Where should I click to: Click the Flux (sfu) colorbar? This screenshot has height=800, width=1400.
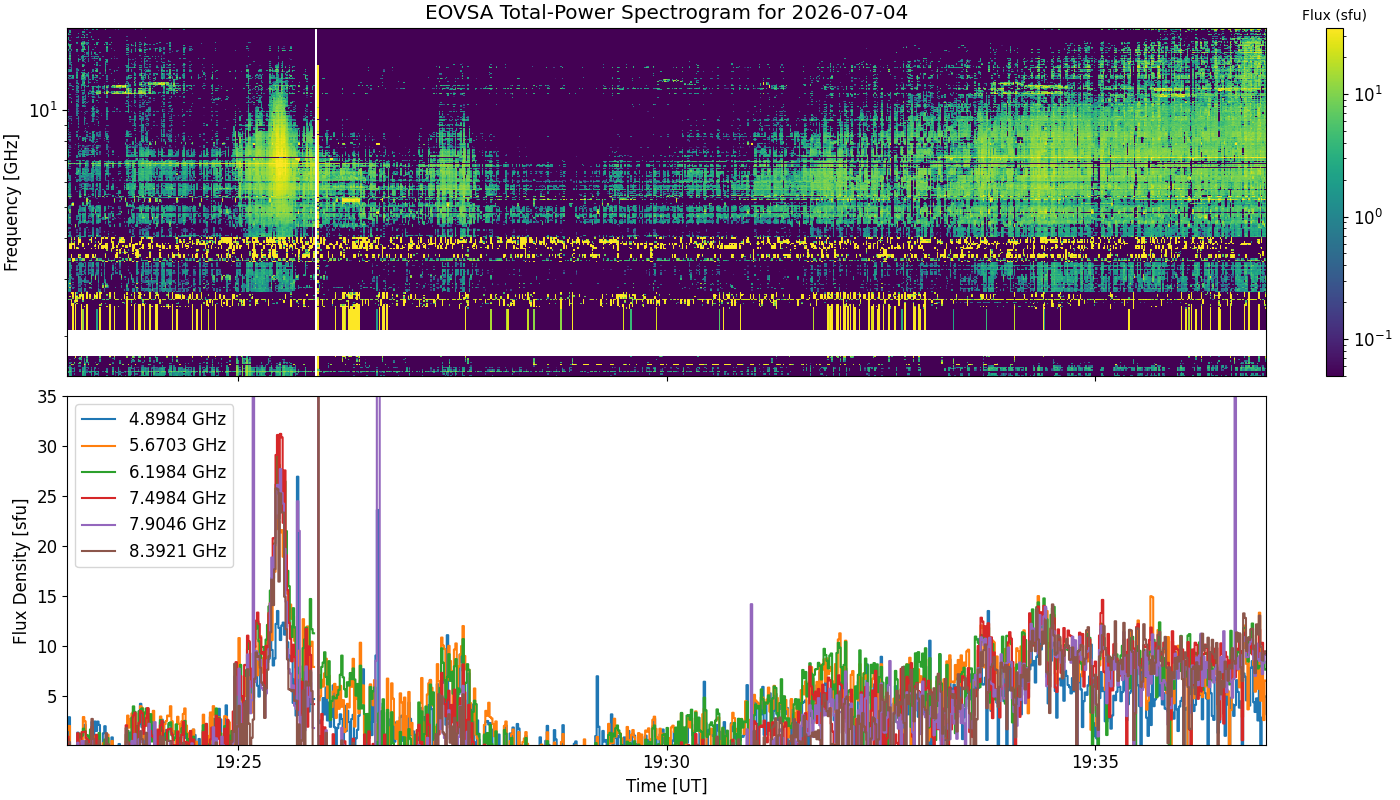(x=1335, y=202)
